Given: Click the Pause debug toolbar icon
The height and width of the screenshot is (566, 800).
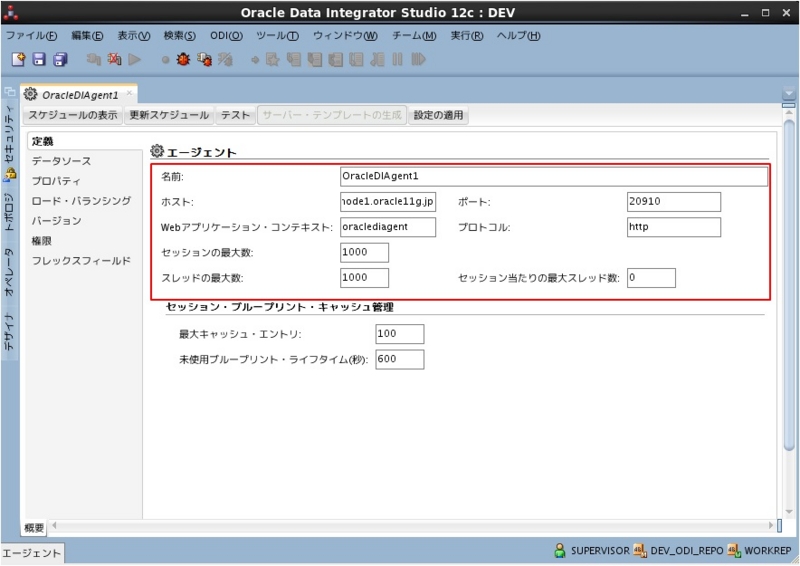Looking at the screenshot, I should pyautogui.click(x=397, y=59).
